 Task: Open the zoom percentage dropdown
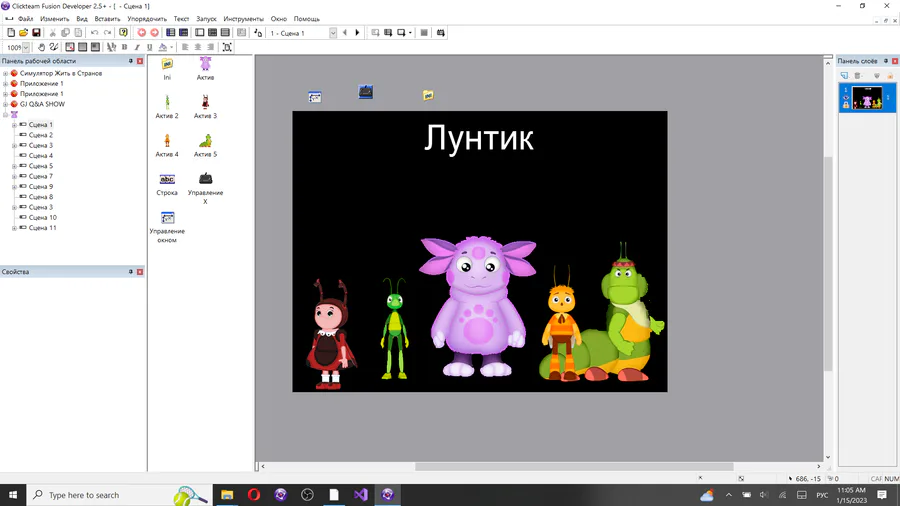click(x=26, y=48)
